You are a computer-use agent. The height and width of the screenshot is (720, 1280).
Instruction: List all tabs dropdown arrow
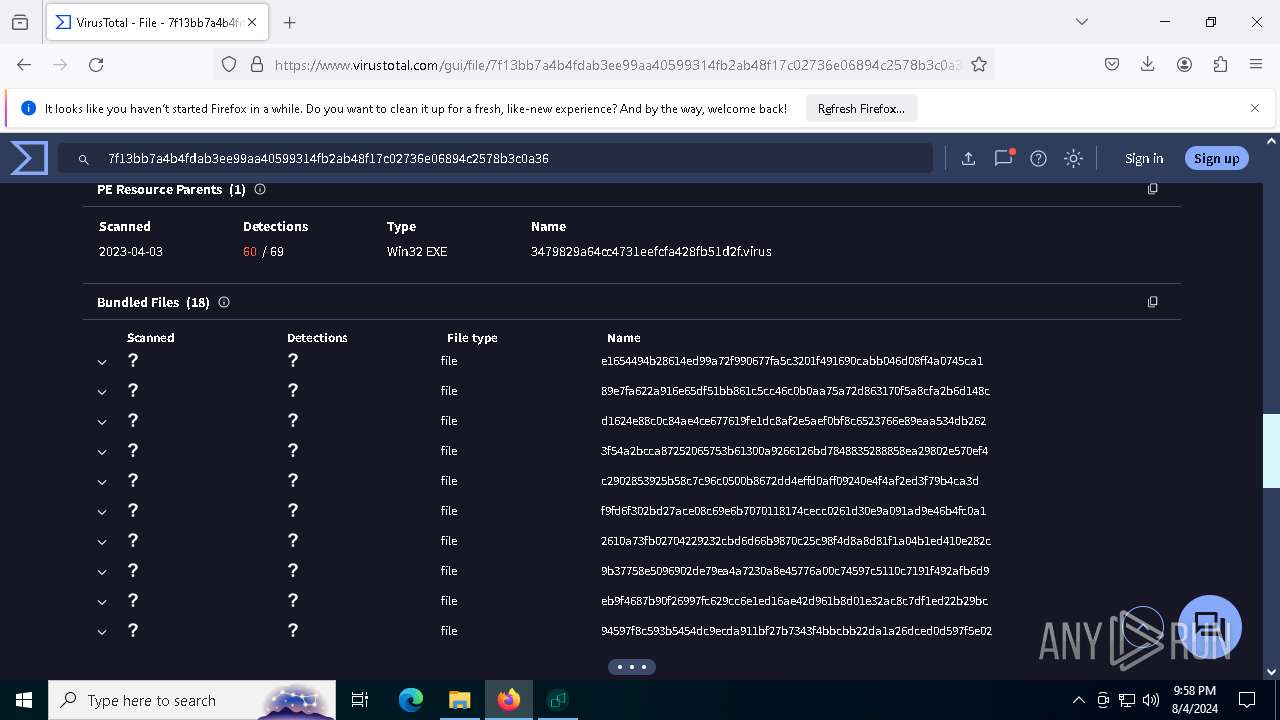click(x=1081, y=22)
